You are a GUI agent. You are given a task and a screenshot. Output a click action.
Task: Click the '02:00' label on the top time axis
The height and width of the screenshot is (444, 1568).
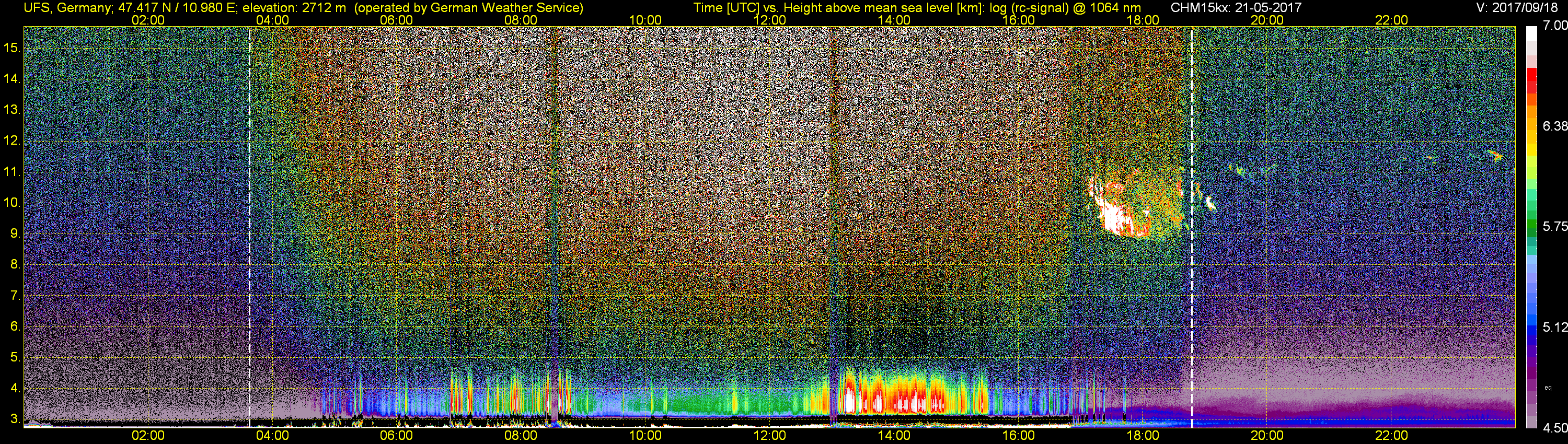(148, 20)
